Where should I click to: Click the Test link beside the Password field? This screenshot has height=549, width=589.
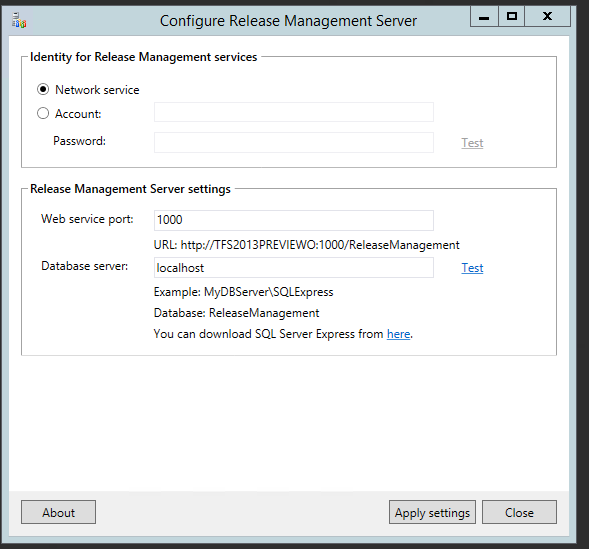[x=472, y=143]
